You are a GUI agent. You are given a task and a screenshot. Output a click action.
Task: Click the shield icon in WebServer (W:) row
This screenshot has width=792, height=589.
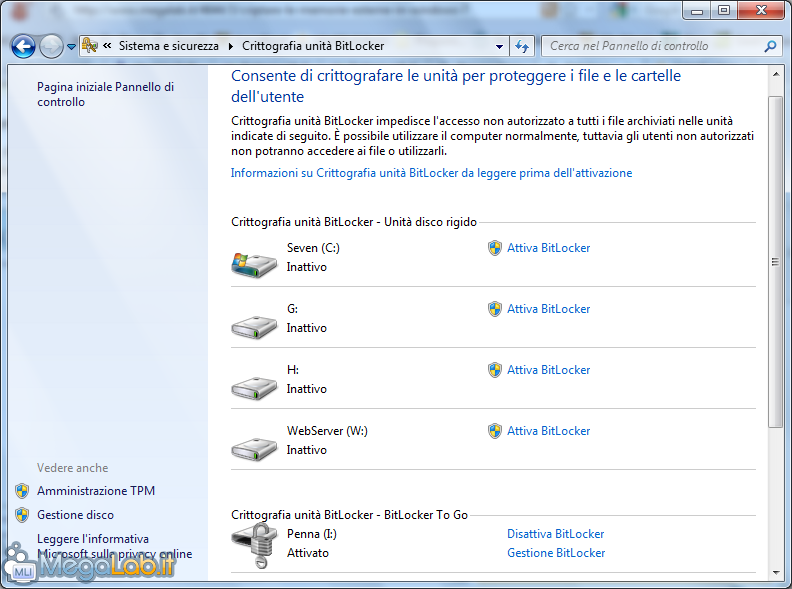point(494,431)
